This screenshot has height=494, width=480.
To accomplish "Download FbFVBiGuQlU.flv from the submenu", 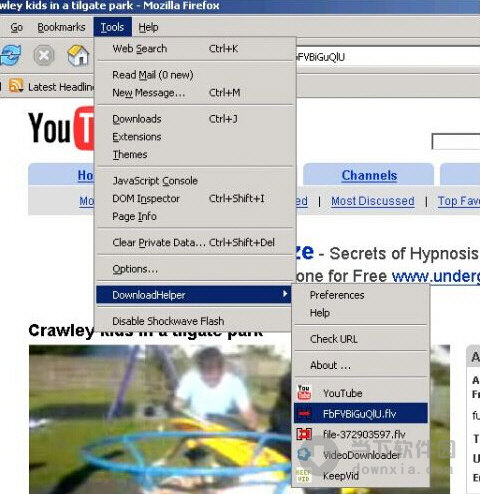I will coord(361,413).
